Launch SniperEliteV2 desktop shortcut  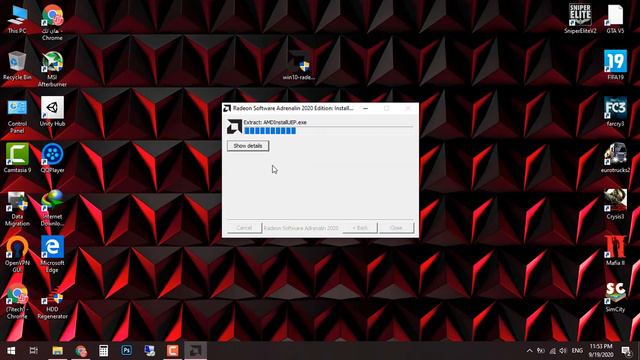[x=580, y=20]
